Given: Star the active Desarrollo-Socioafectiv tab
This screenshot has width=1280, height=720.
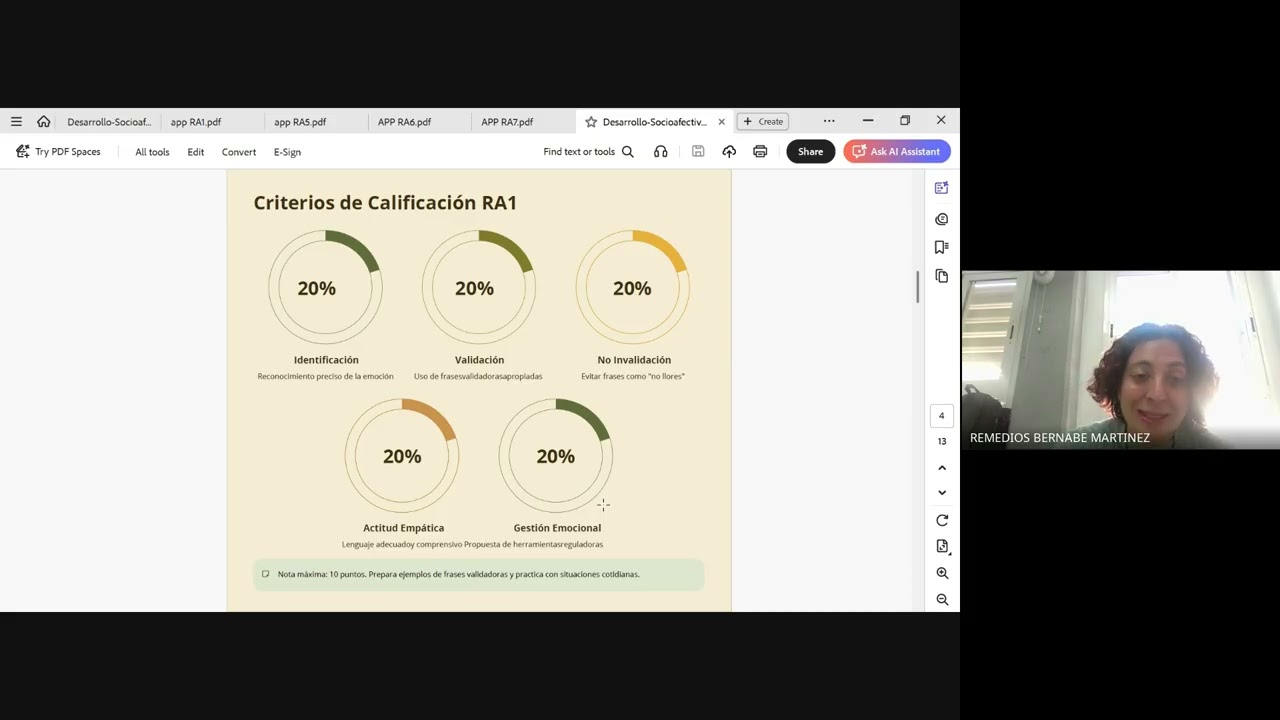Looking at the screenshot, I should tap(591, 122).
